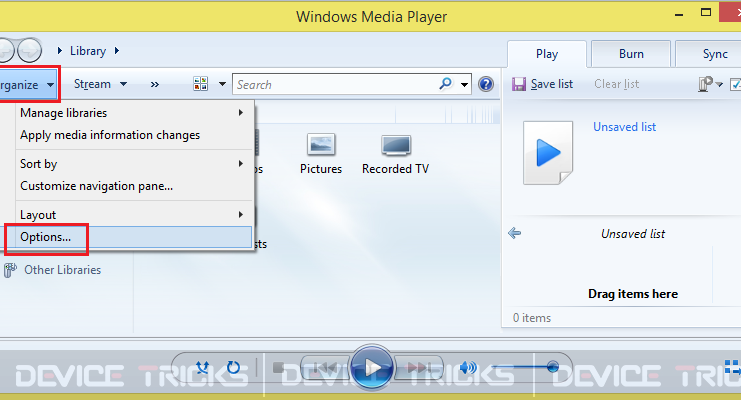The width and height of the screenshot is (741, 400).
Task: Click Library in the breadcrumb
Action: [88, 51]
